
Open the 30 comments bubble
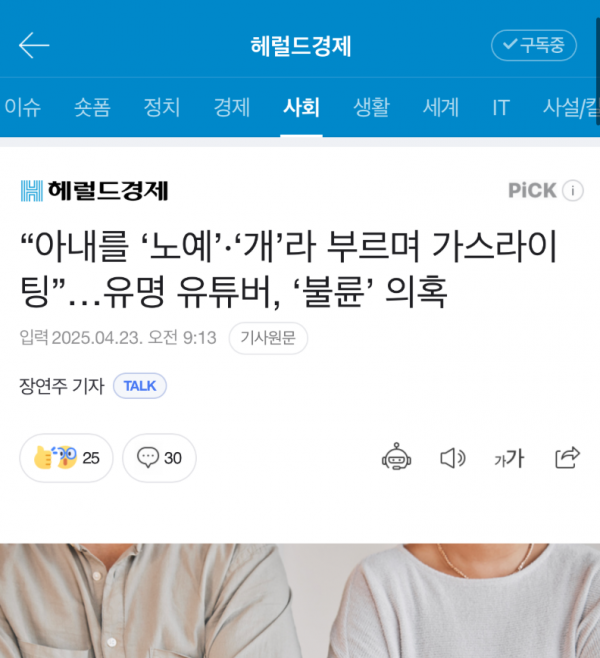(159, 458)
